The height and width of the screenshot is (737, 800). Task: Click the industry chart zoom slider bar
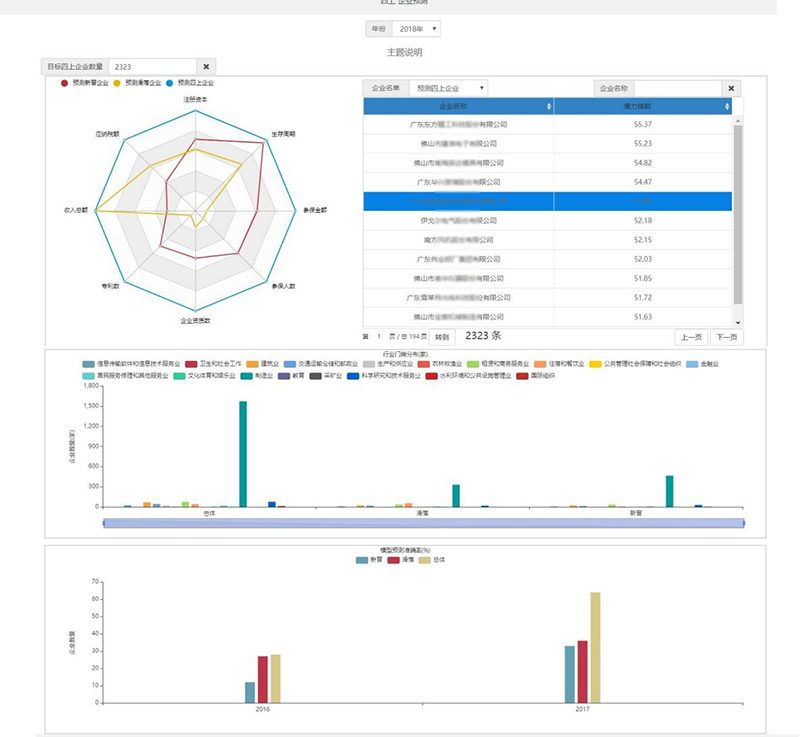click(422, 522)
